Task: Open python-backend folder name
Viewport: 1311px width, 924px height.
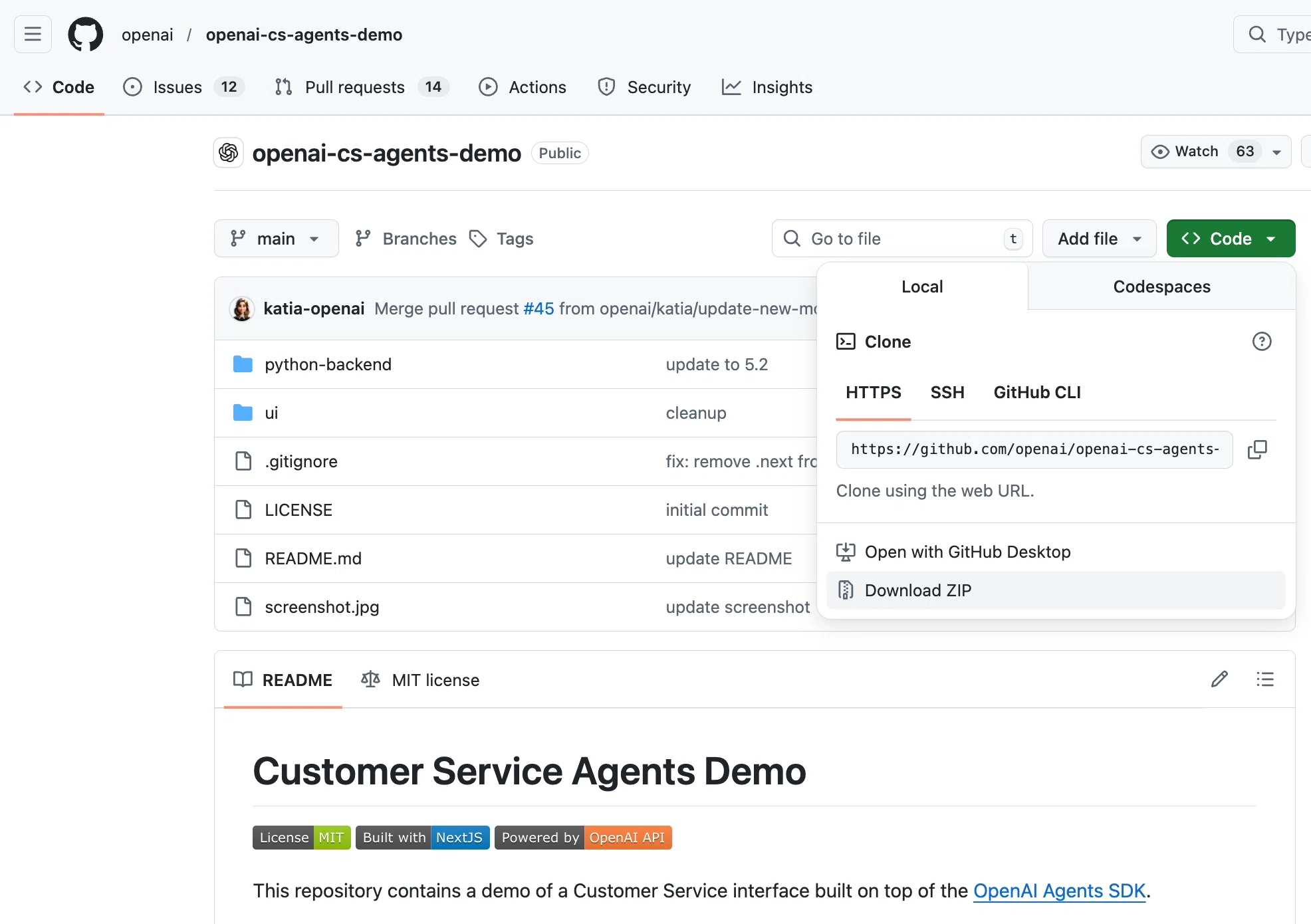Action: tap(328, 364)
